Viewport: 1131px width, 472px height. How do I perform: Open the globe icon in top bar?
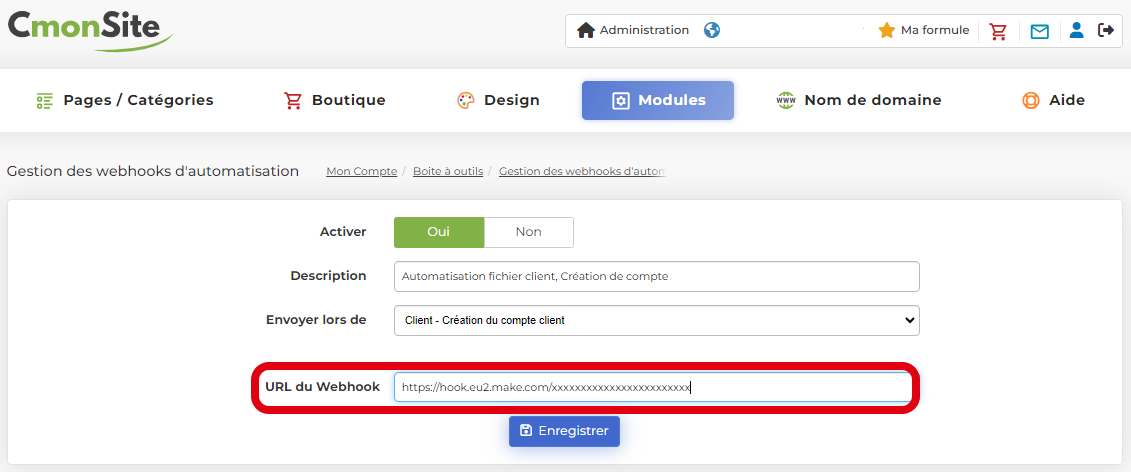tap(712, 30)
